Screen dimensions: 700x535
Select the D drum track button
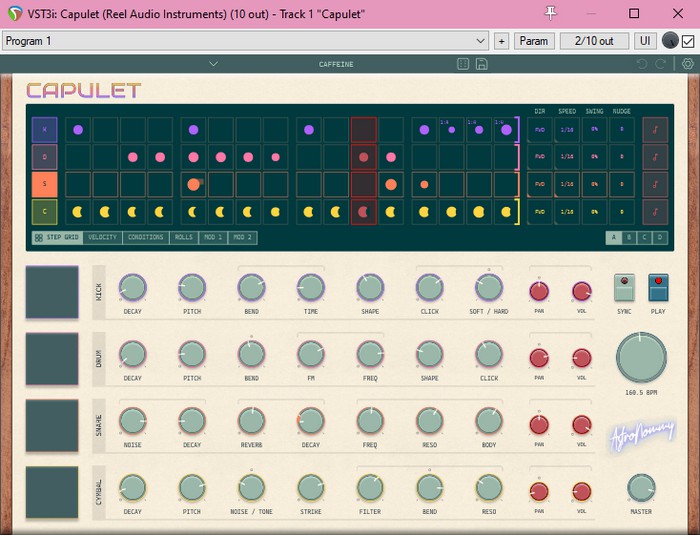pyautogui.click(x=45, y=157)
